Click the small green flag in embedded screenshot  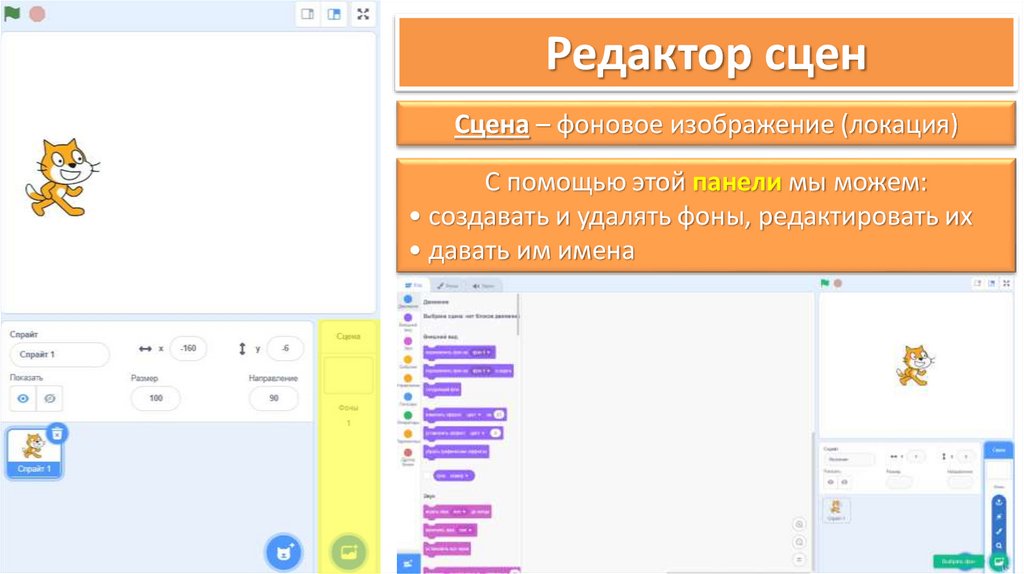tap(825, 283)
